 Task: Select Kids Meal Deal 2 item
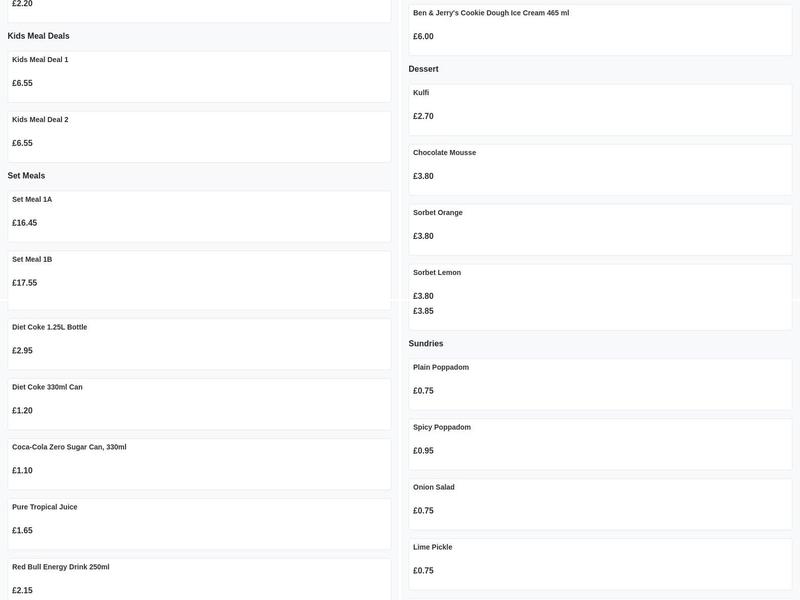tap(199, 136)
